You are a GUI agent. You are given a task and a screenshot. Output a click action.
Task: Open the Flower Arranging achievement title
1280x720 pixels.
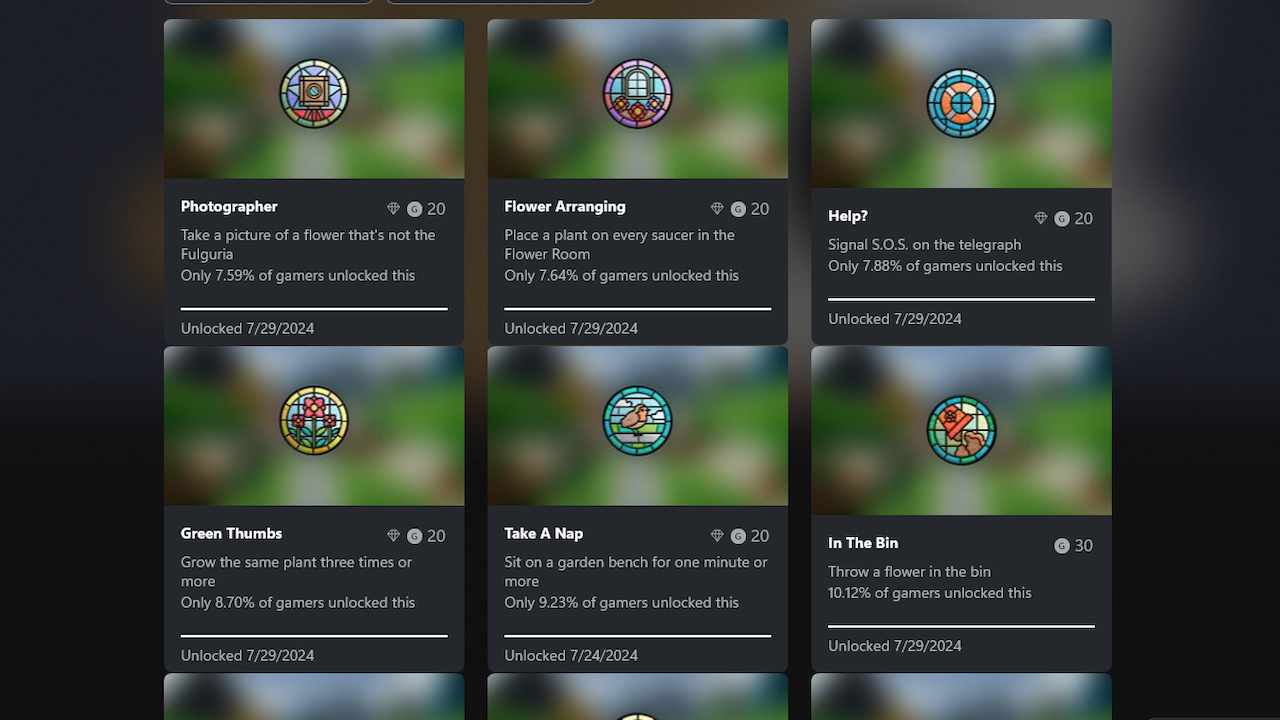coord(565,207)
